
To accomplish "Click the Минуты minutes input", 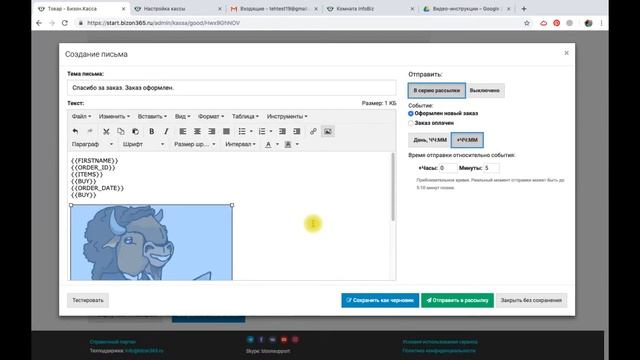I will [x=491, y=168].
